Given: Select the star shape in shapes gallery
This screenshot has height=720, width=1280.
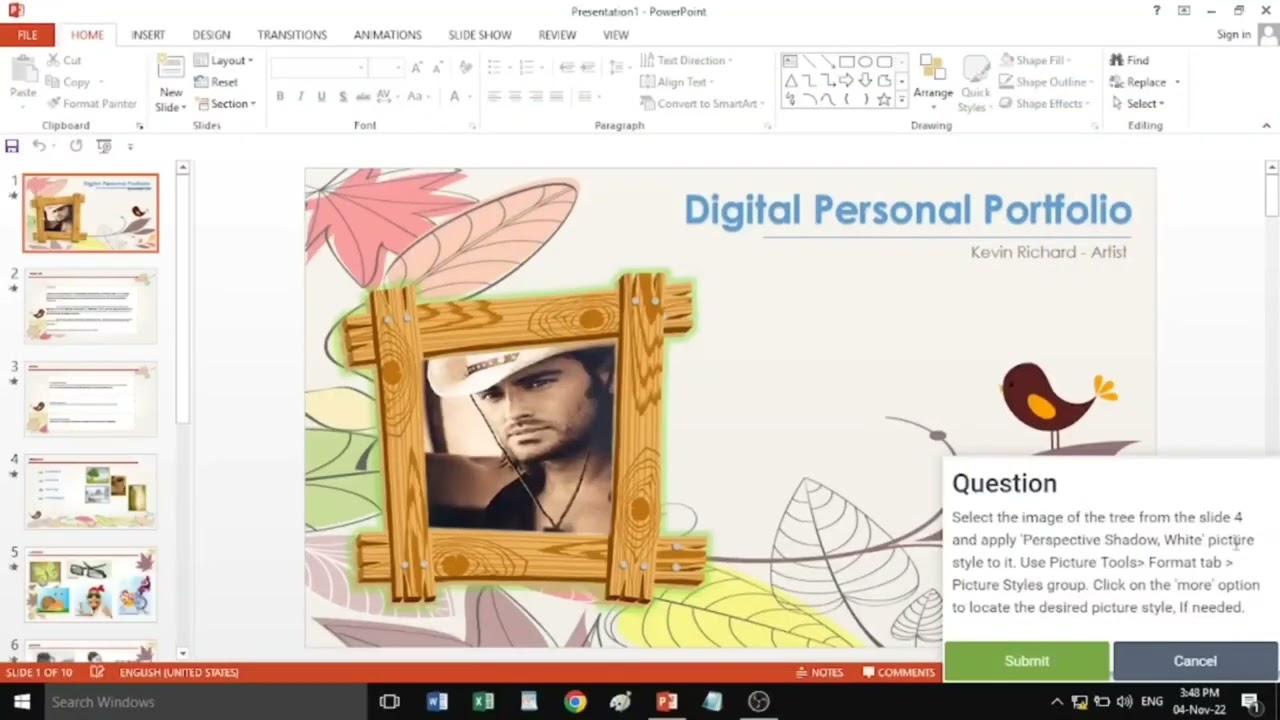Looking at the screenshot, I should (884, 99).
